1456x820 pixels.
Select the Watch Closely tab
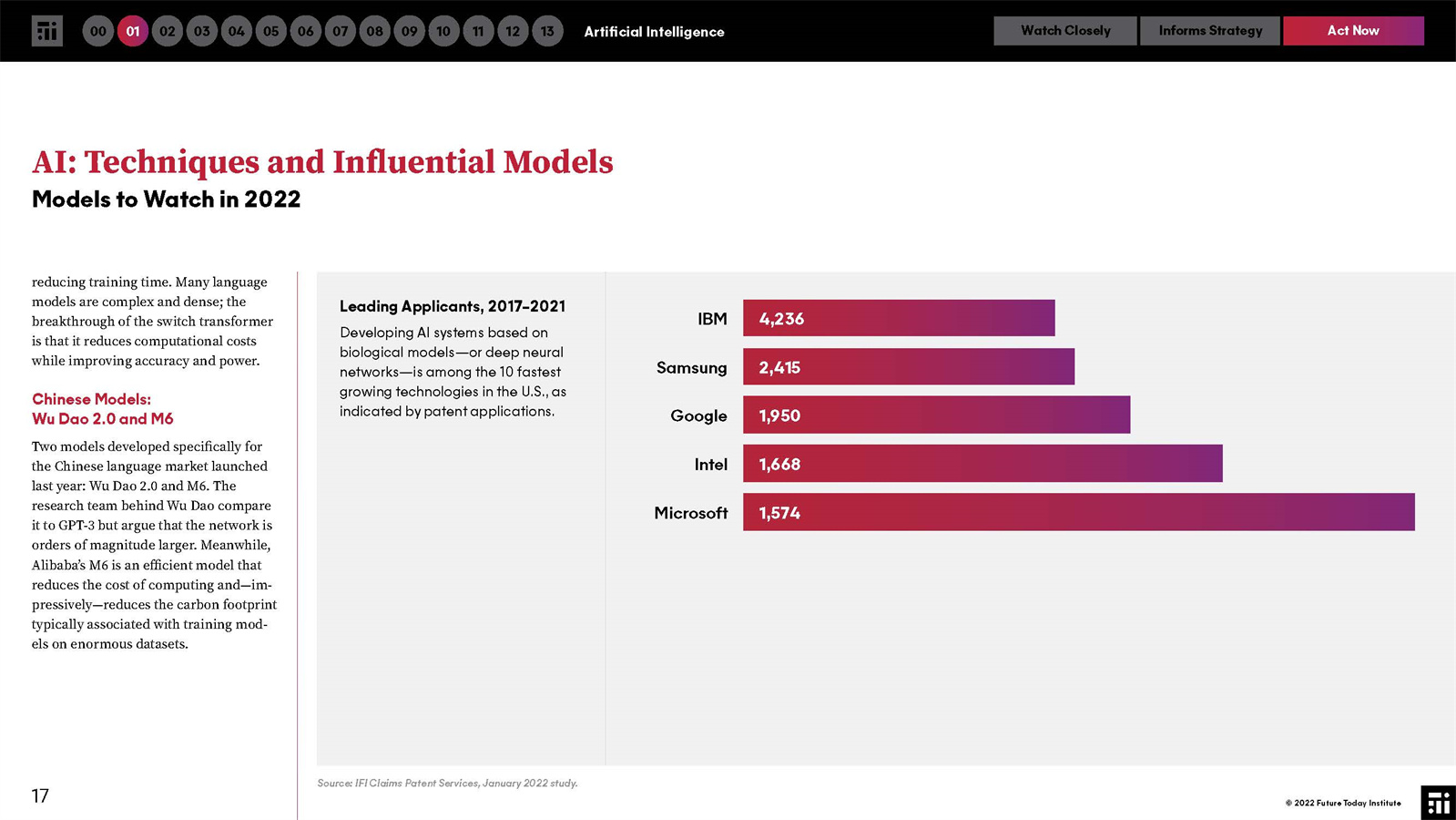tap(1064, 31)
